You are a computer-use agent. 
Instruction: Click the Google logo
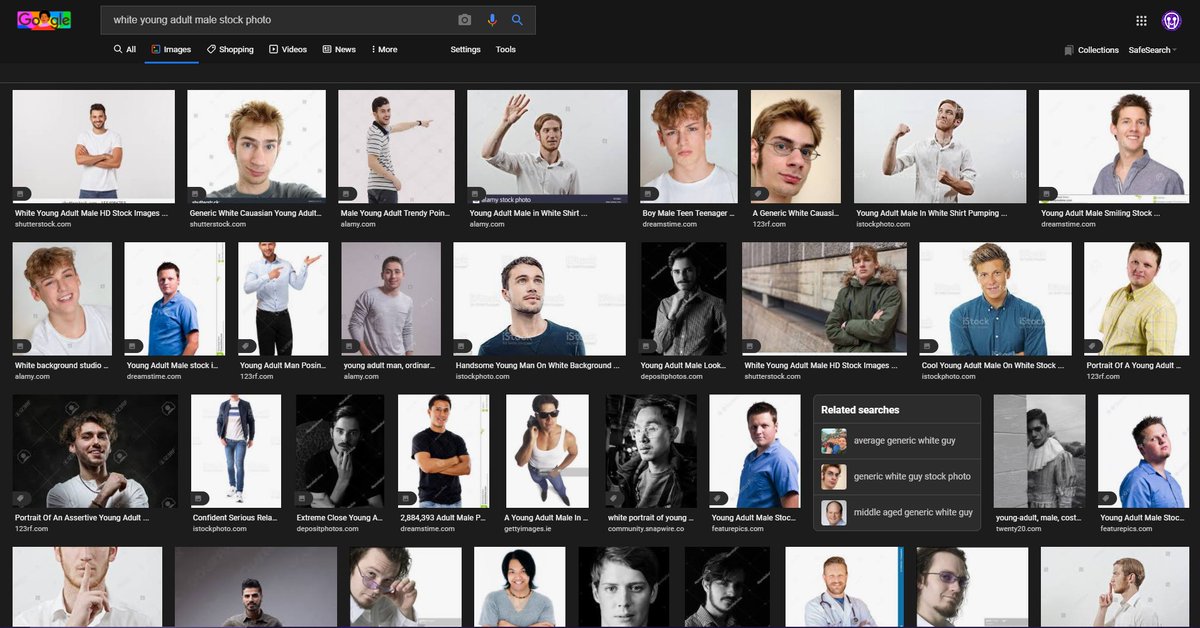point(43,19)
